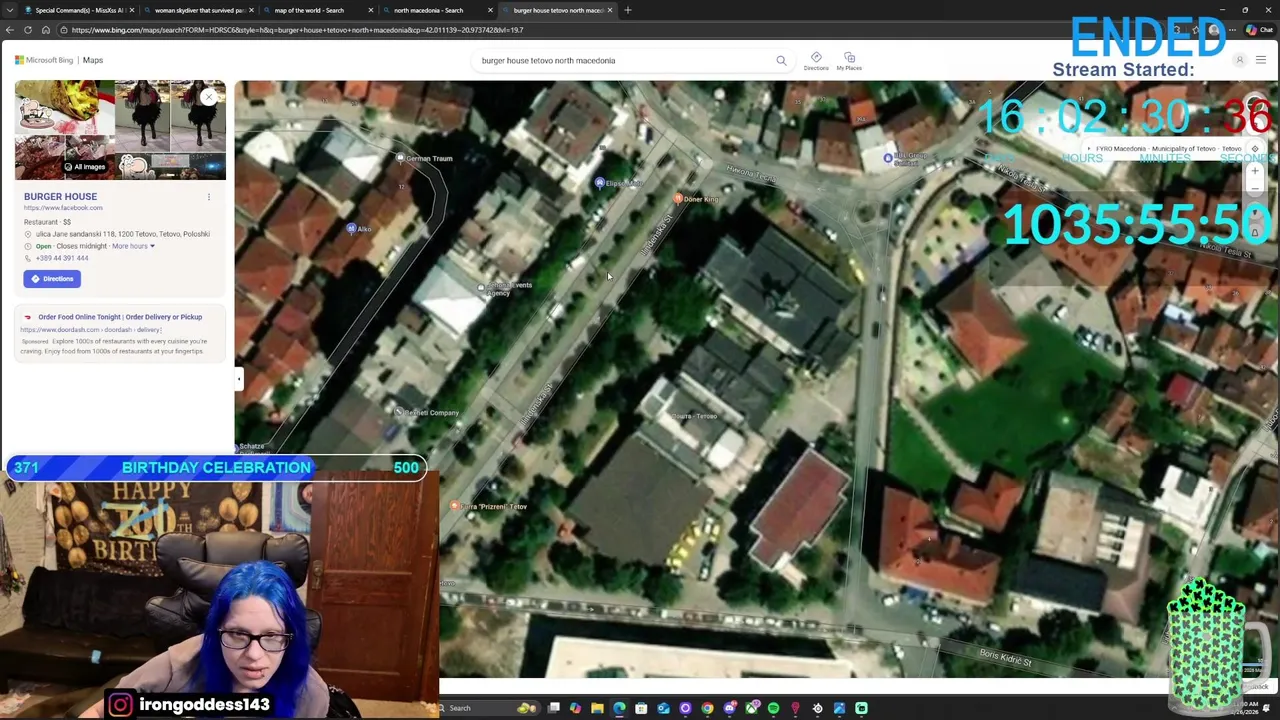Open the facebook.com website link
The height and width of the screenshot is (720, 1280).
(x=63, y=208)
